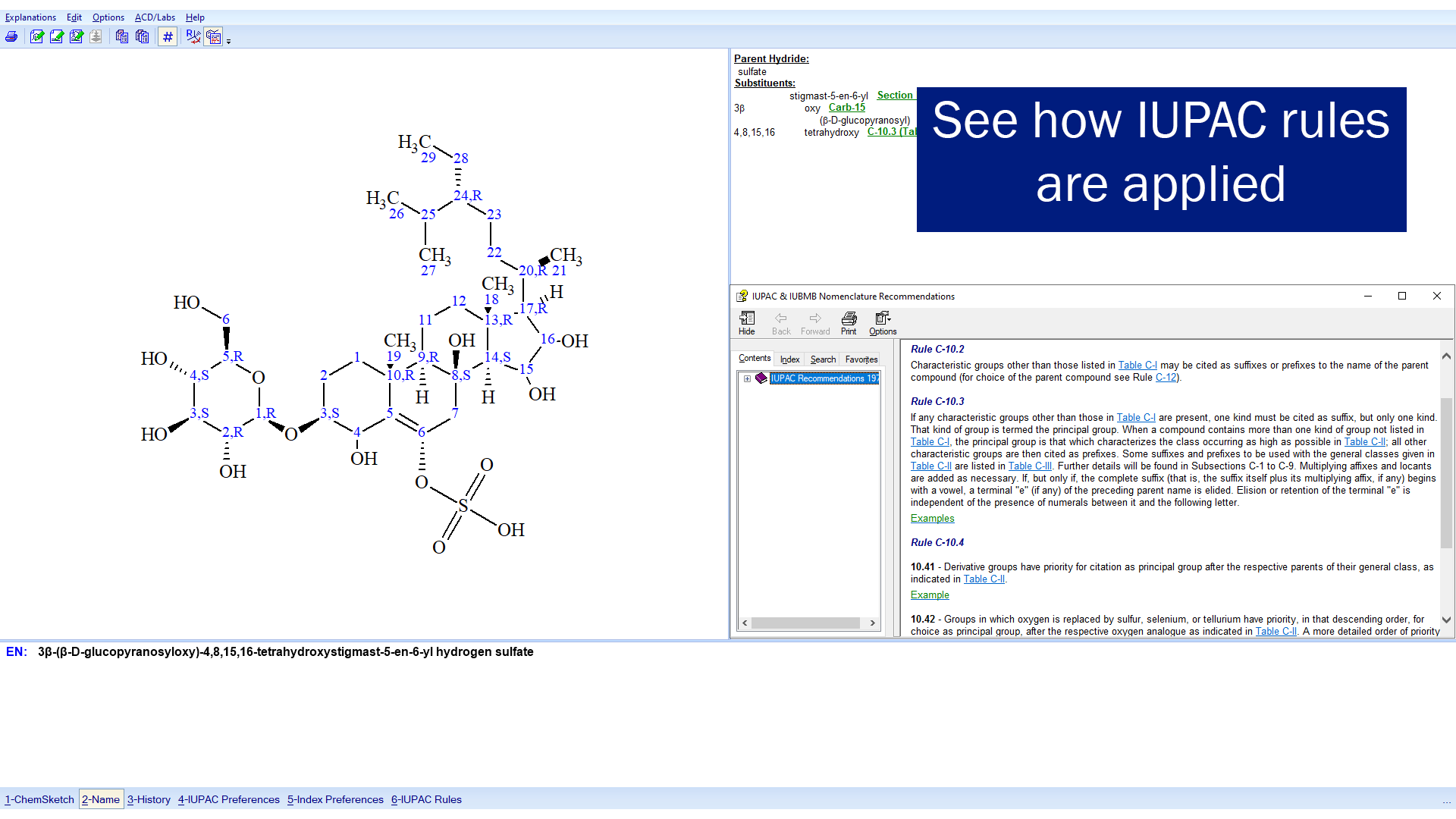Toggle the R/S stereo descriptors button
The width and height of the screenshot is (1456, 819).
(193, 36)
